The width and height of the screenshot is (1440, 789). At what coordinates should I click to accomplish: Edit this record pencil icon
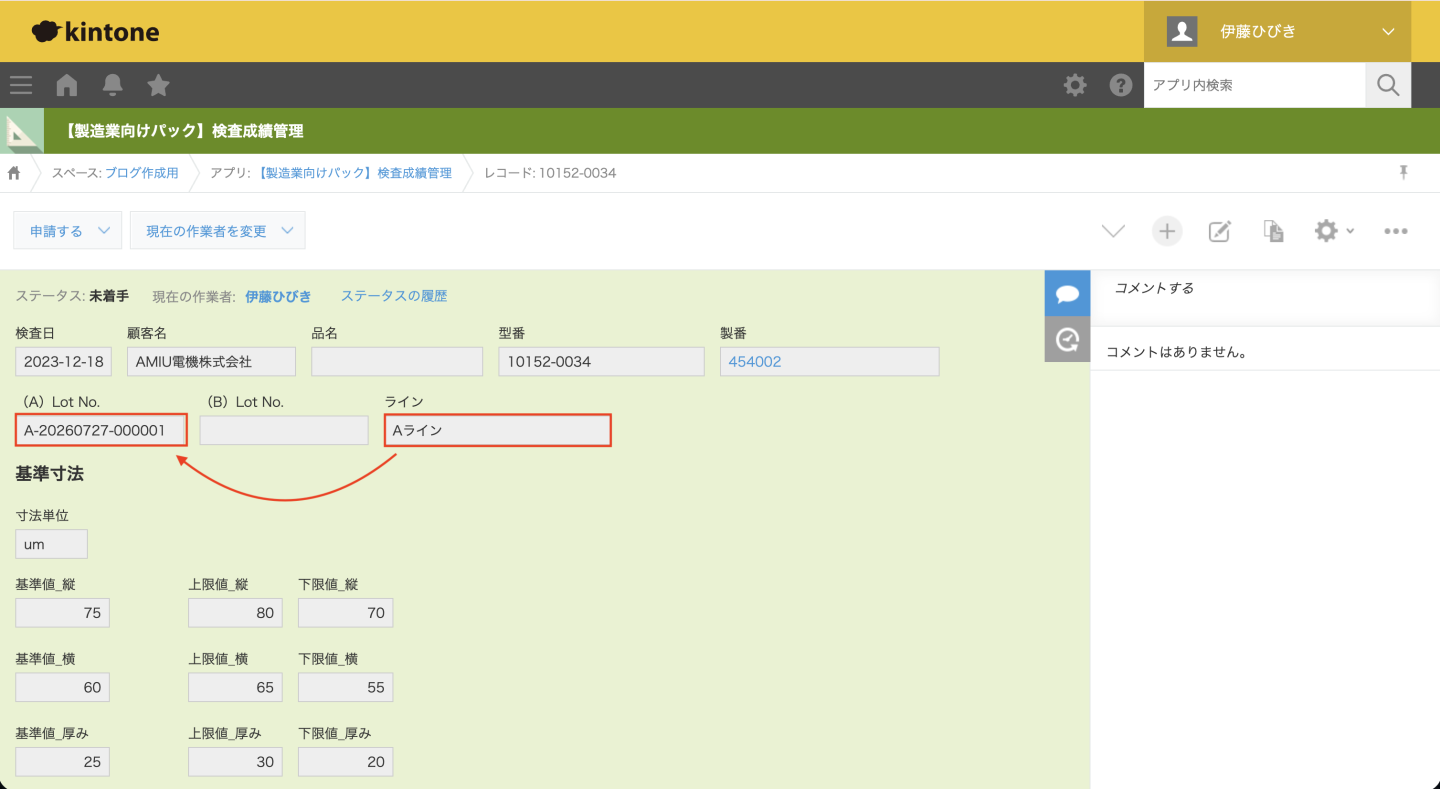(1220, 231)
